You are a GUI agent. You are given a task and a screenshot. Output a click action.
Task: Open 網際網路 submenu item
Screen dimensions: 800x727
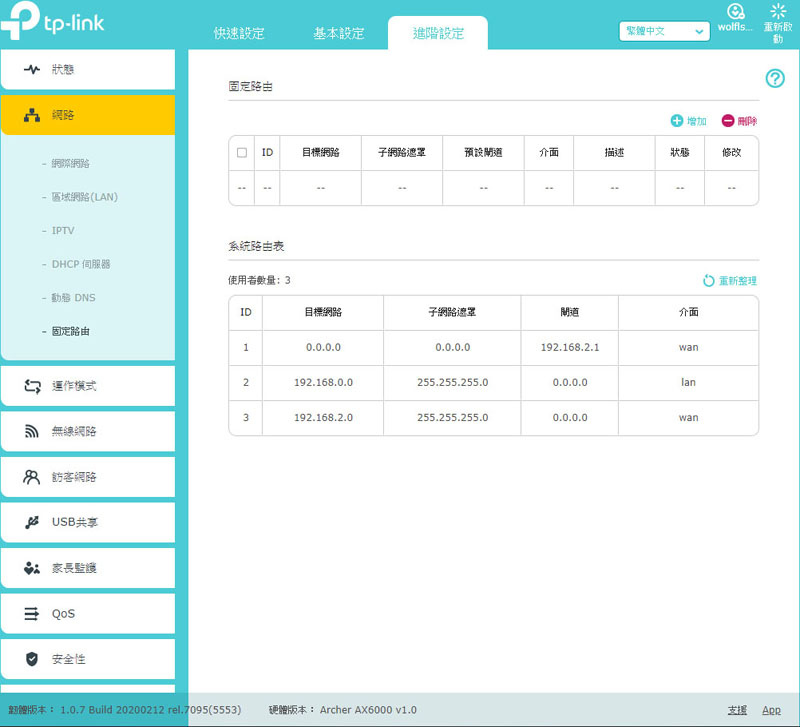coord(70,163)
